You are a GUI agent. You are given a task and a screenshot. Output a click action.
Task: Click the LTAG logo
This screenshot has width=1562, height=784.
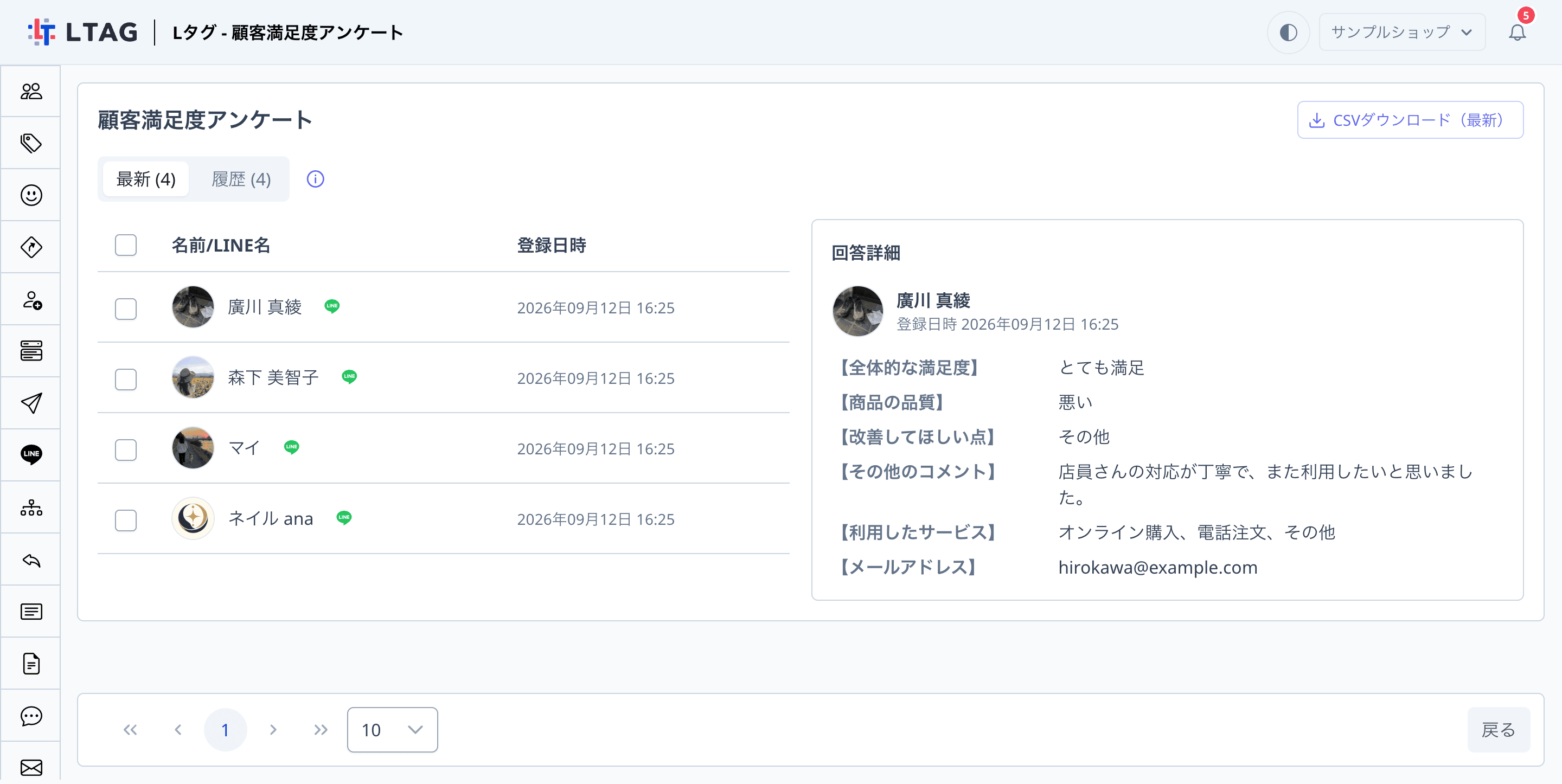83,32
